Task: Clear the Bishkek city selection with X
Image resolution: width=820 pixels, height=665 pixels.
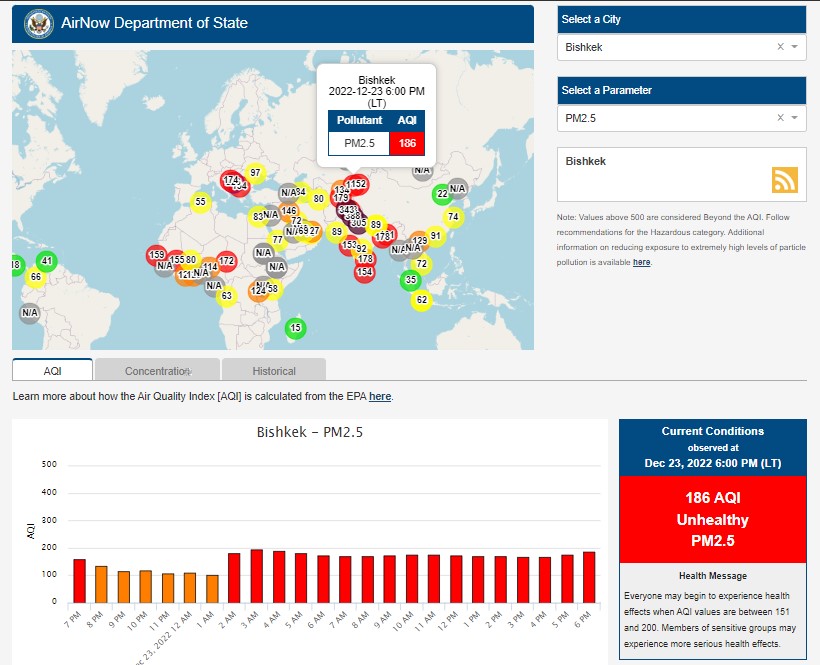Action: (780, 47)
